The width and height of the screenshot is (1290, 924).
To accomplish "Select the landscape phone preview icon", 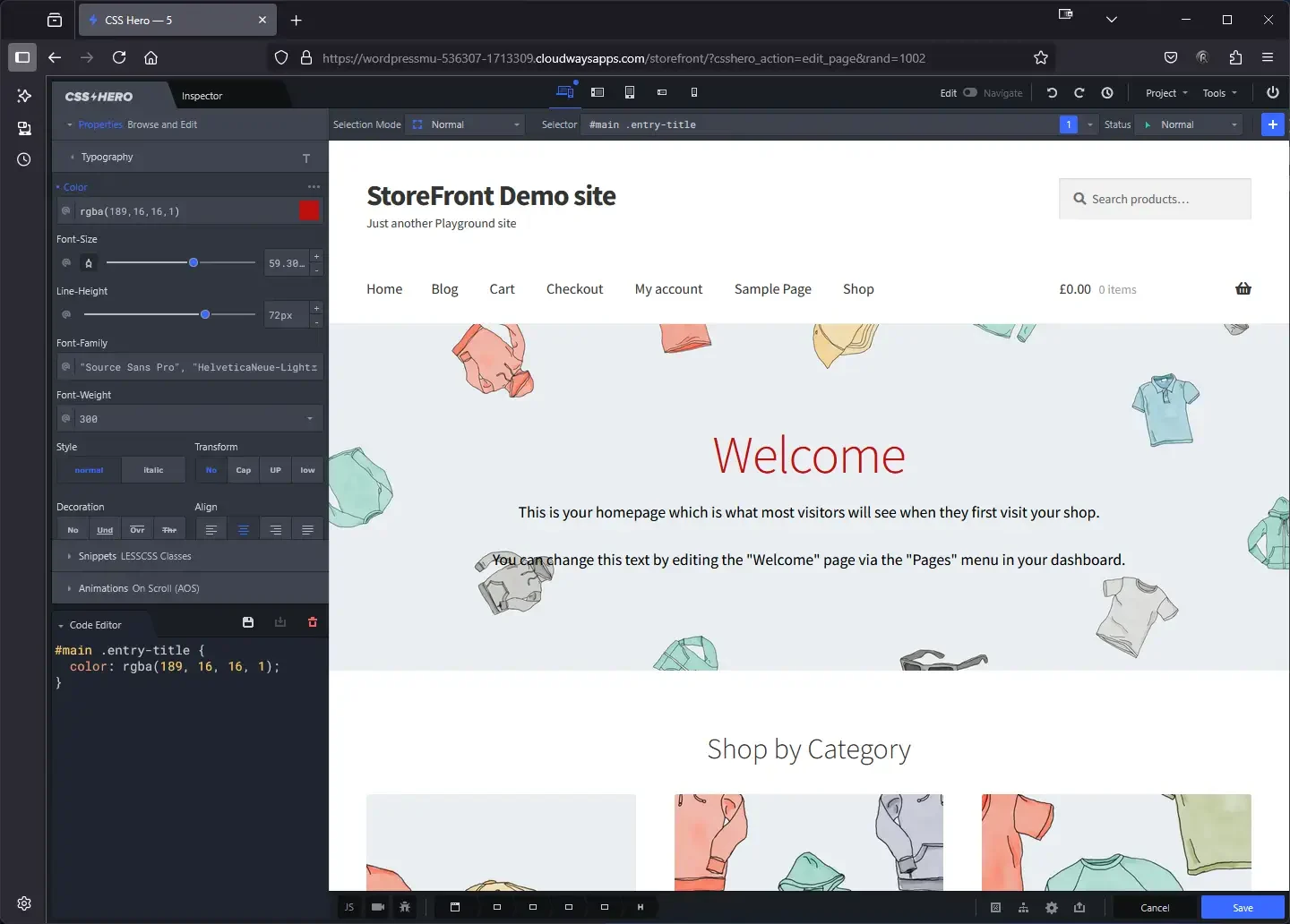I will coord(662,92).
